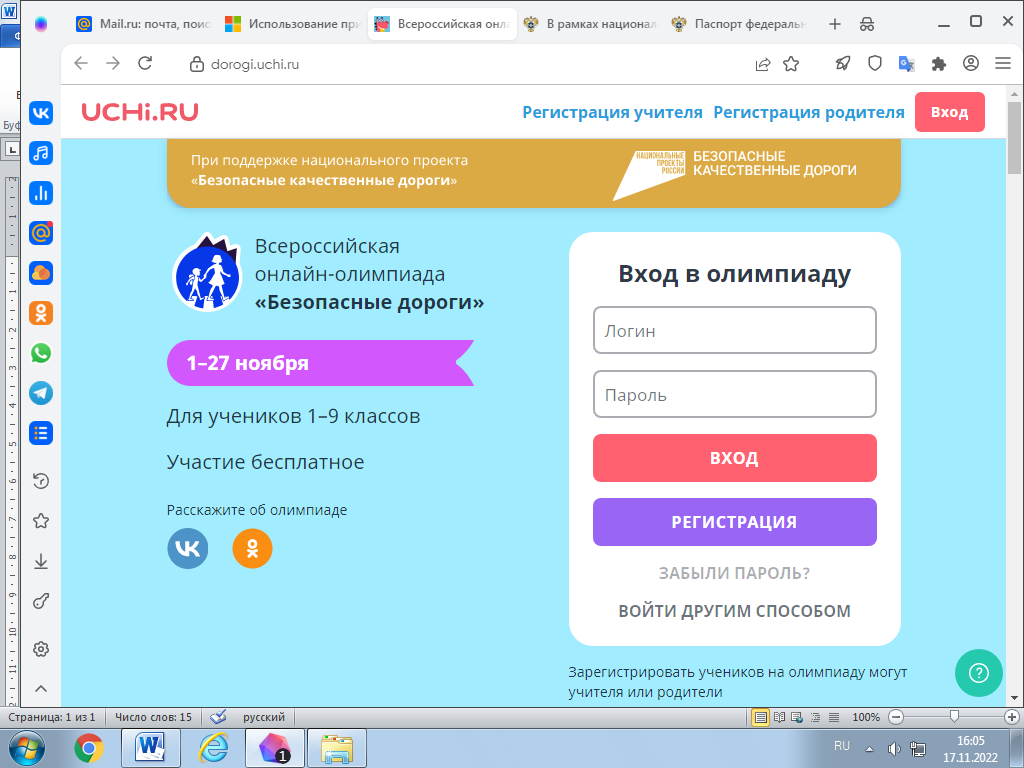Click 'ВОЙТИ ДРУГИМ СПОСОБОМ'
Screen dimensions: 1024x768
pyautogui.click(x=735, y=611)
